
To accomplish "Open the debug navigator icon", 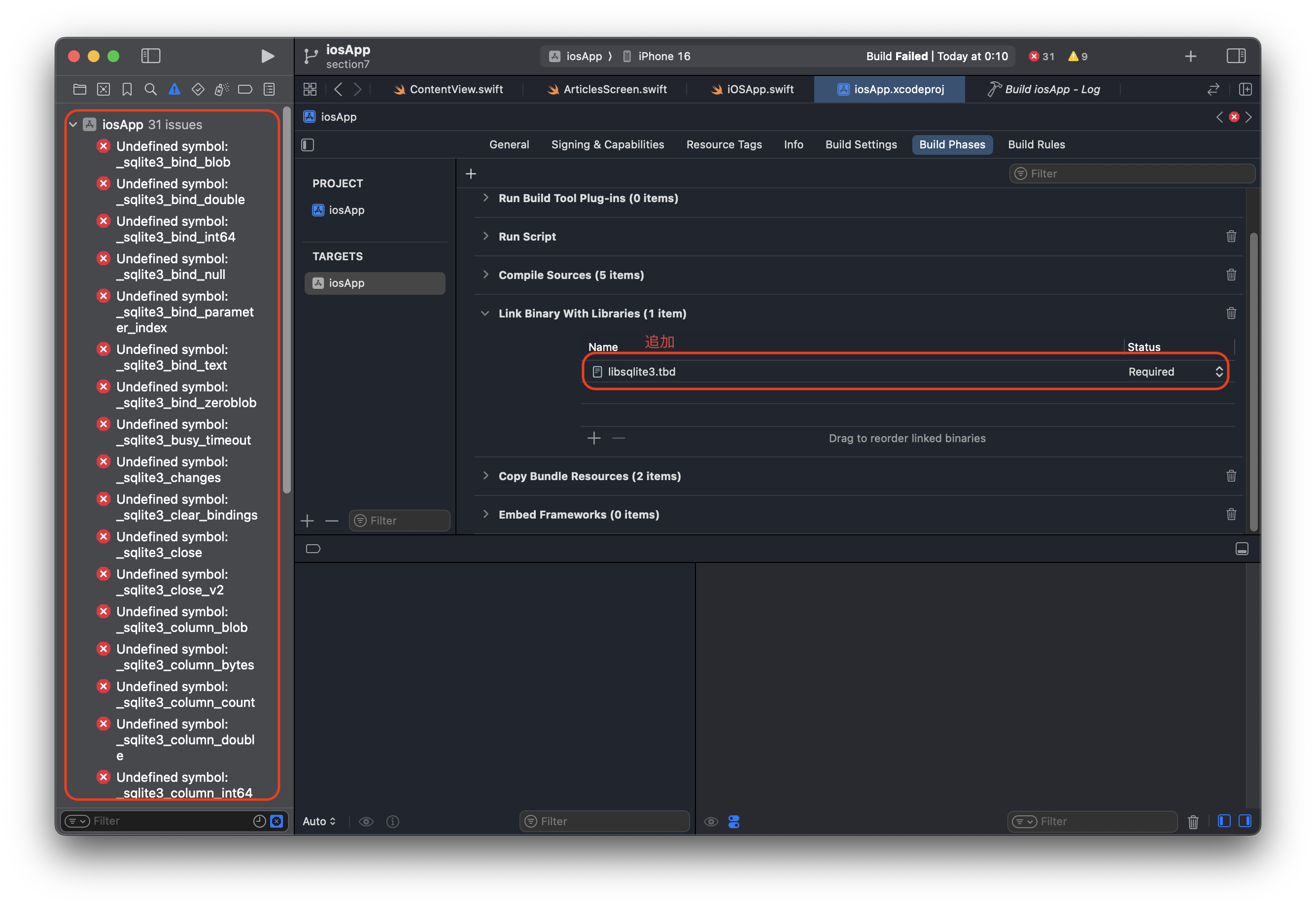I will (x=222, y=89).
